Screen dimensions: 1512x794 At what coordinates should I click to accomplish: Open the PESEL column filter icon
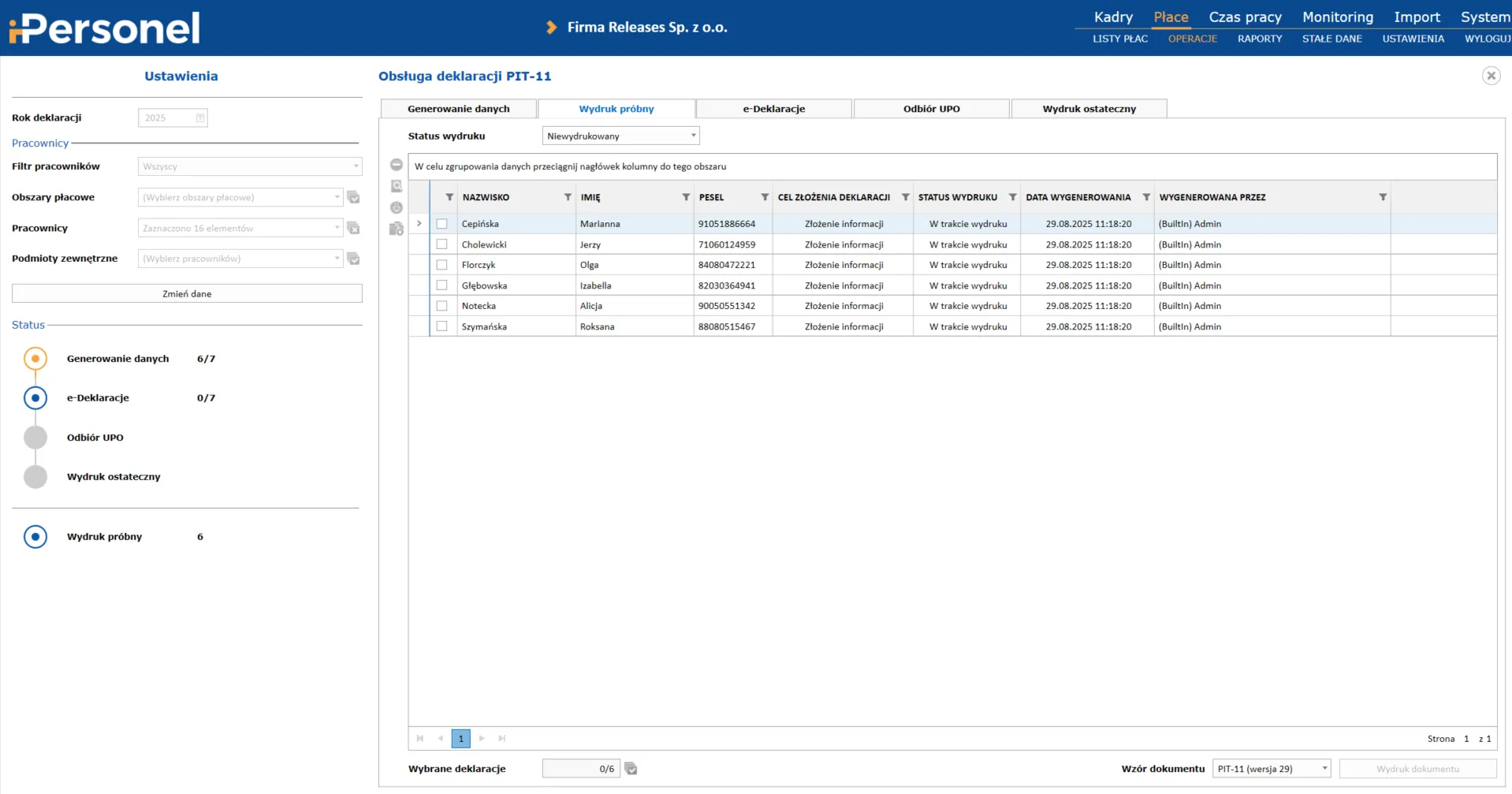(764, 197)
